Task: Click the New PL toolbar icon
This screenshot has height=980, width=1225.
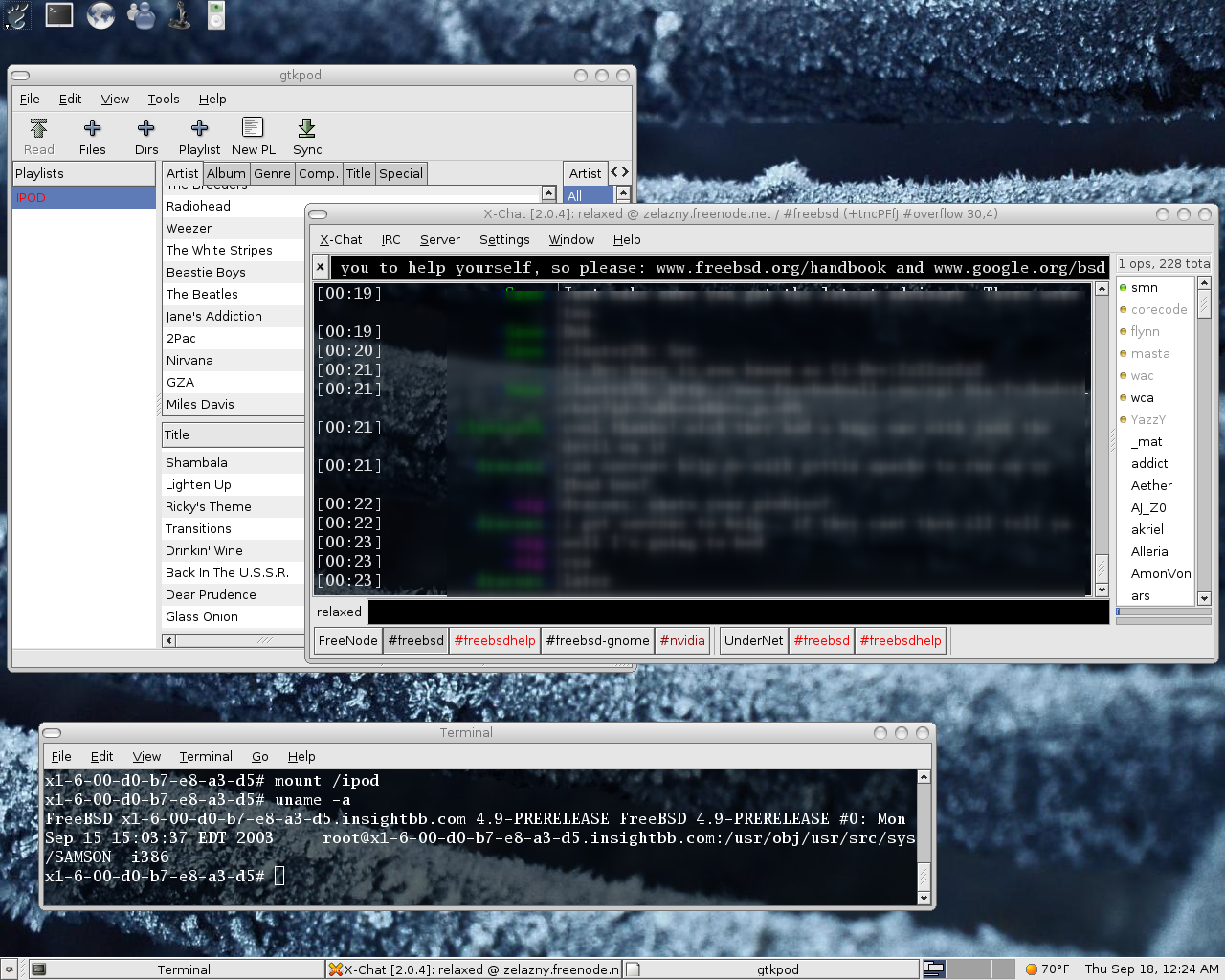Action: coord(253,135)
